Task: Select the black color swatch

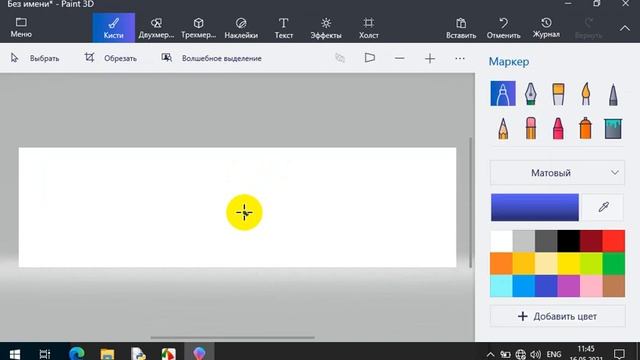Action: pyautogui.click(x=569, y=241)
